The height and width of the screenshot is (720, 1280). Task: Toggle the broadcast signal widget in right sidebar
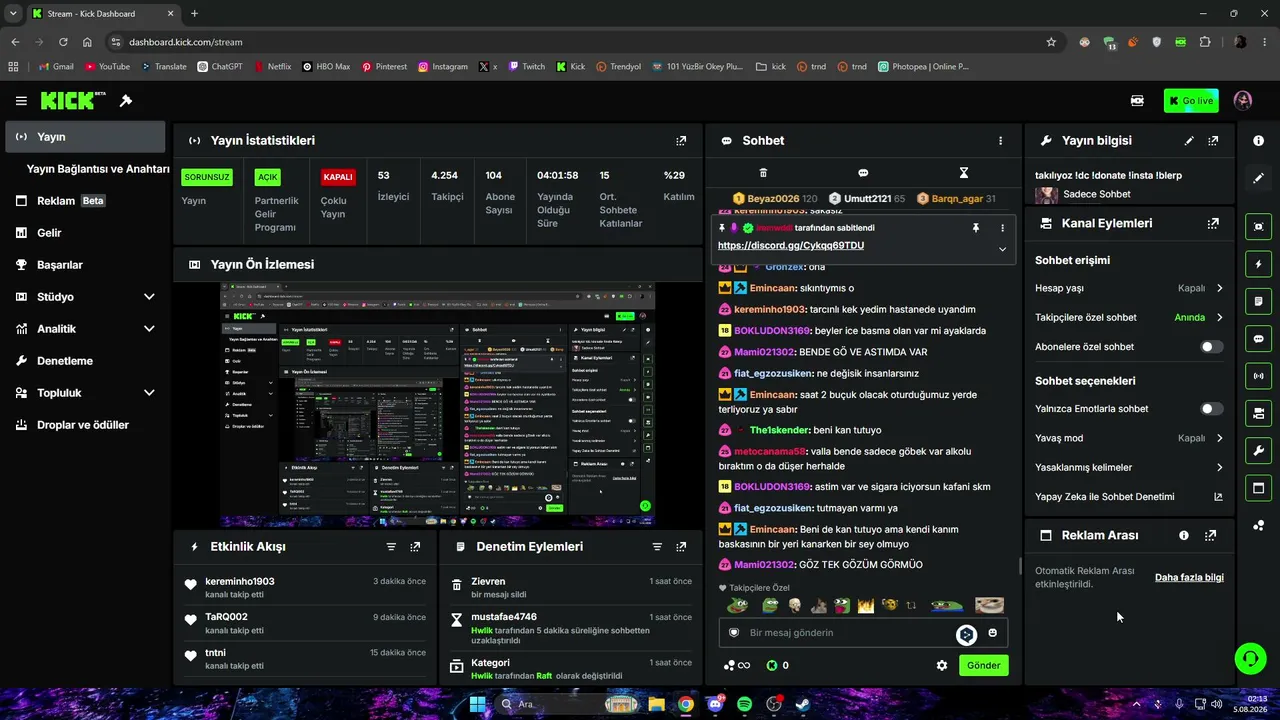pos(1259,376)
